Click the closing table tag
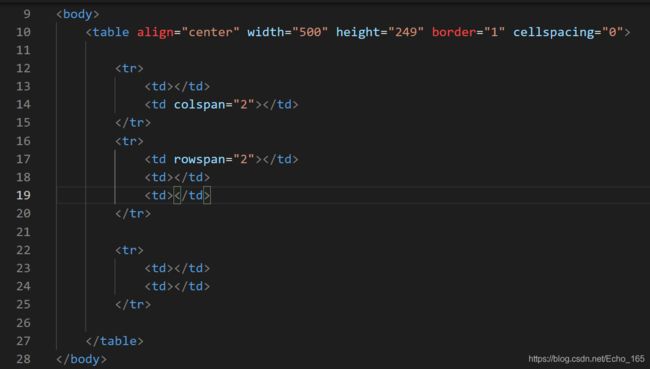Image resolution: width=650 pixels, height=369 pixels. point(114,341)
